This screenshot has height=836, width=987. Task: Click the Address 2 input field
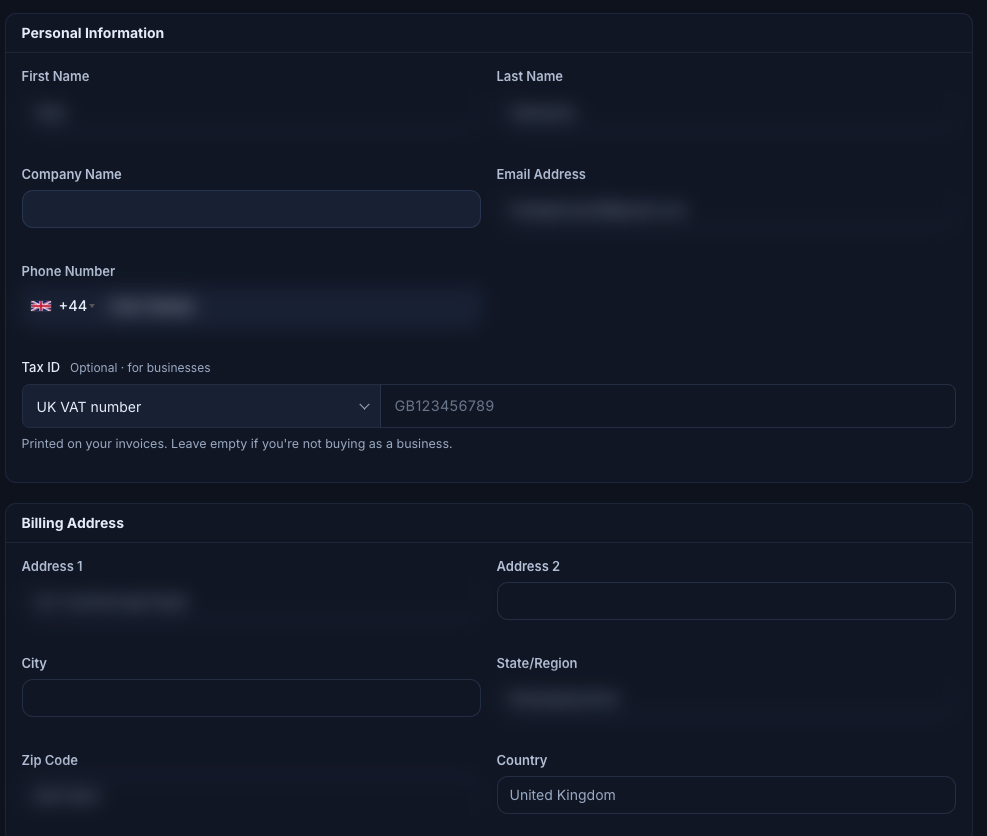click(x=726, y=601)
